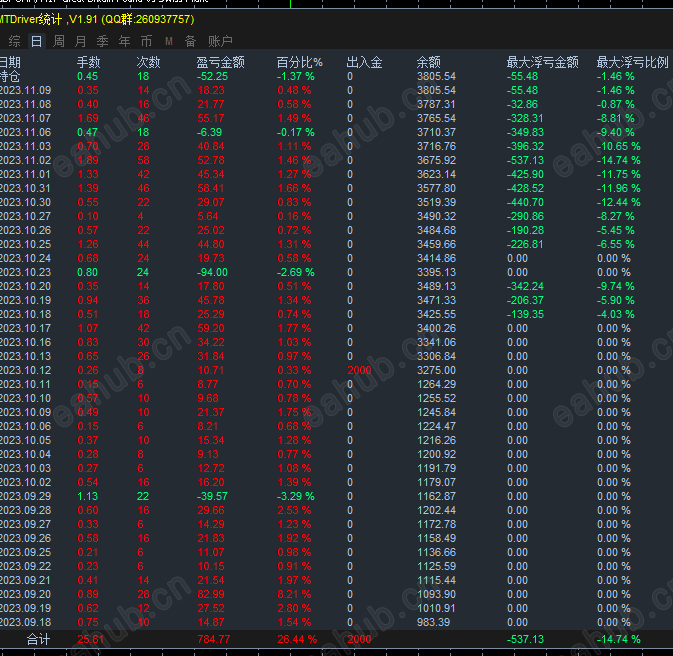Viewport: 673px width, 656px height.
Task: Select the date 2023.11.09
Action: tap(25, 91)
